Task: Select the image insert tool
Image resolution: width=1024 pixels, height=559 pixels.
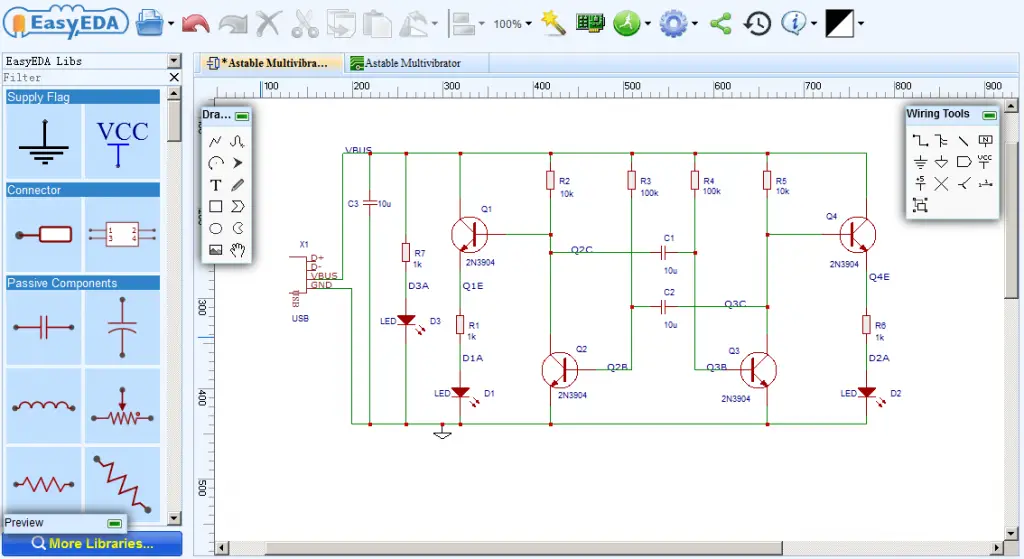Action: 216,249
